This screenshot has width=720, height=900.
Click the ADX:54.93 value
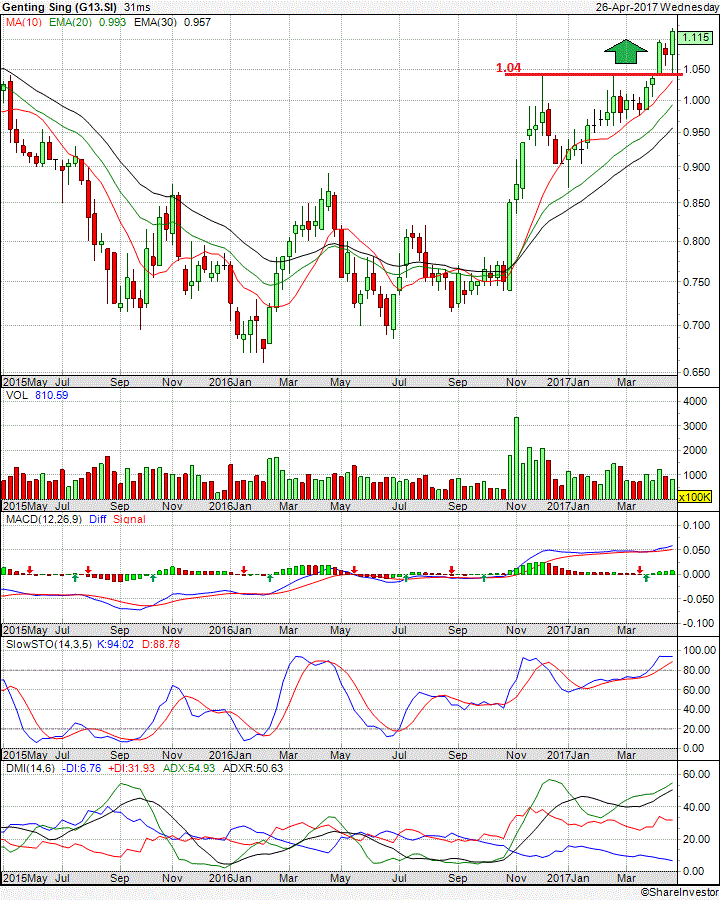click(189, 768)
